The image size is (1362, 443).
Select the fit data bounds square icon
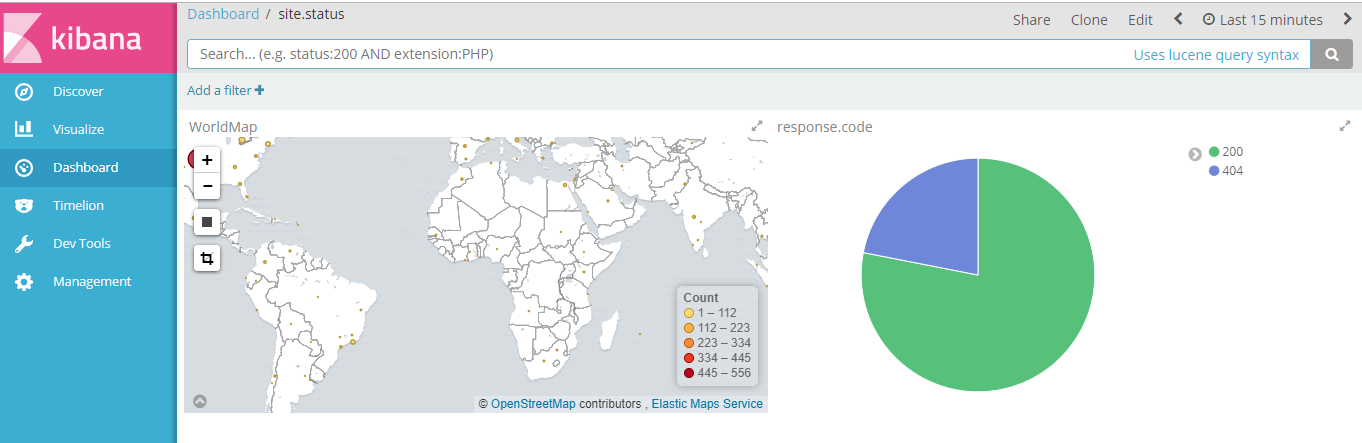pos(207,222)
